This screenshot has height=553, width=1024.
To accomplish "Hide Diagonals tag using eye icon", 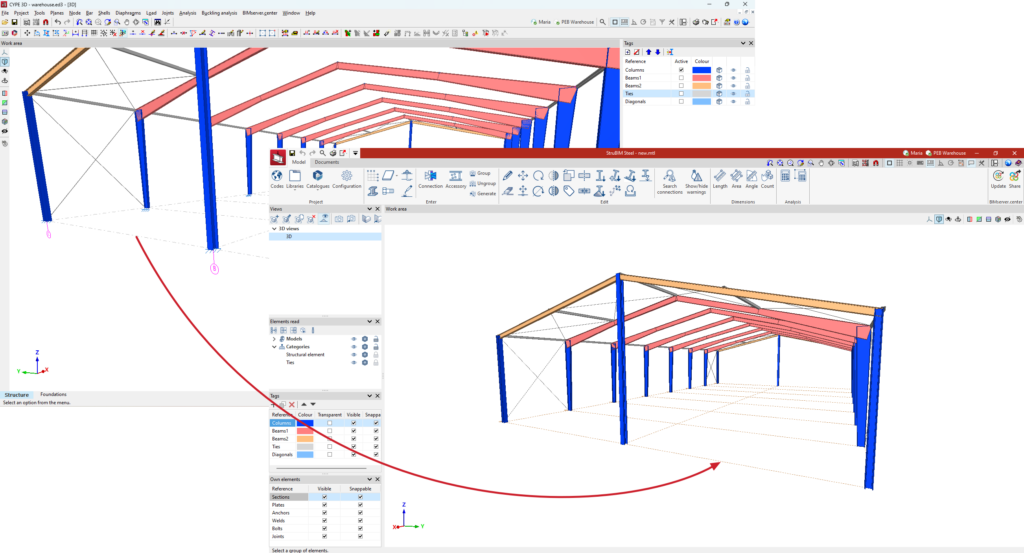I will pos(732,101).
